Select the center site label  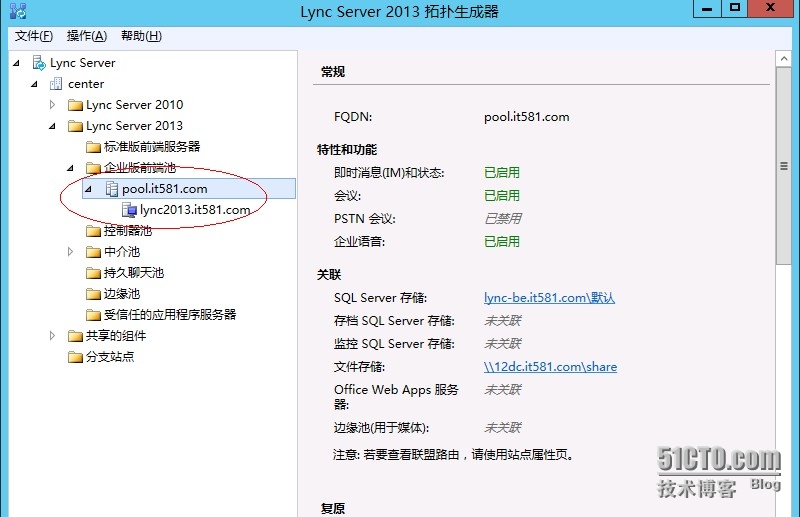86,84
